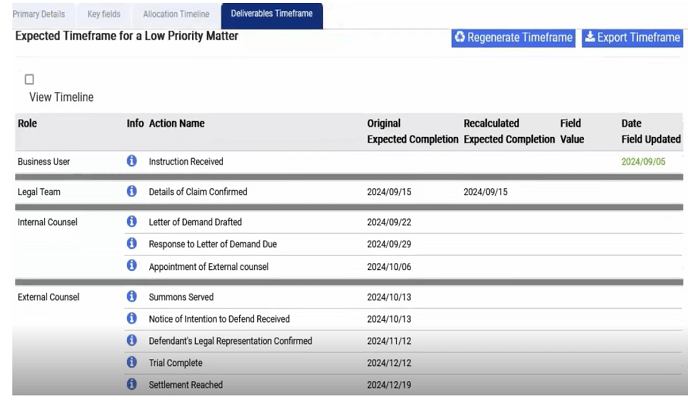The width and height of the screenshot is (688, 400).
Task: Click info icon beside Settlement Reached
Action: pyautogui.click(x=132, y=384)
